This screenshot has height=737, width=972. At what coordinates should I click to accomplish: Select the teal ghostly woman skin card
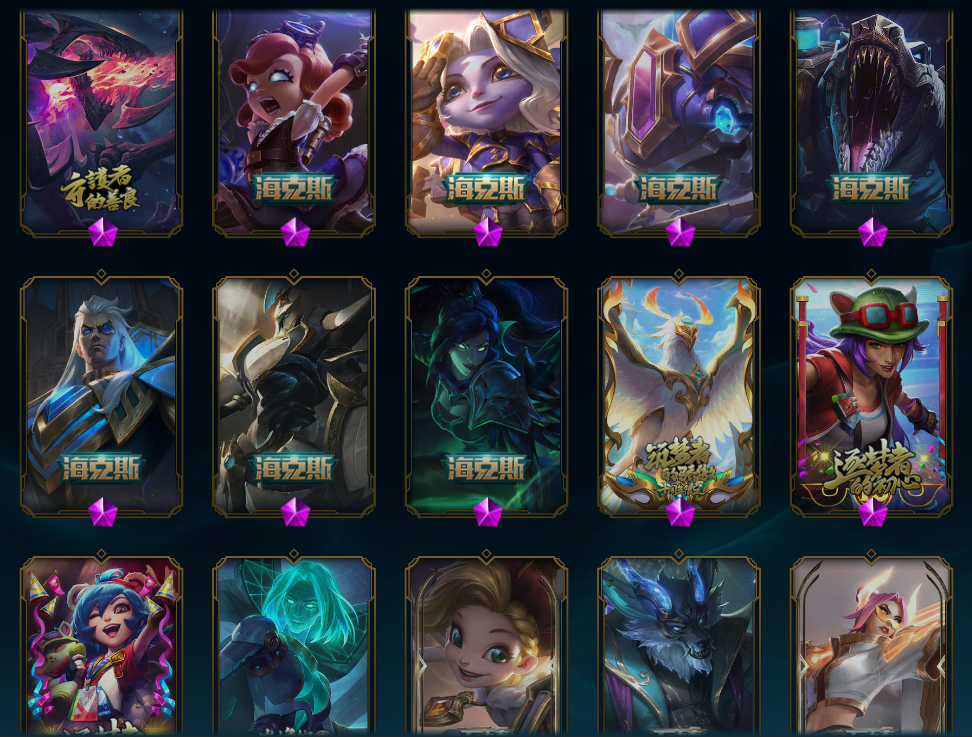tap(294, 646)
